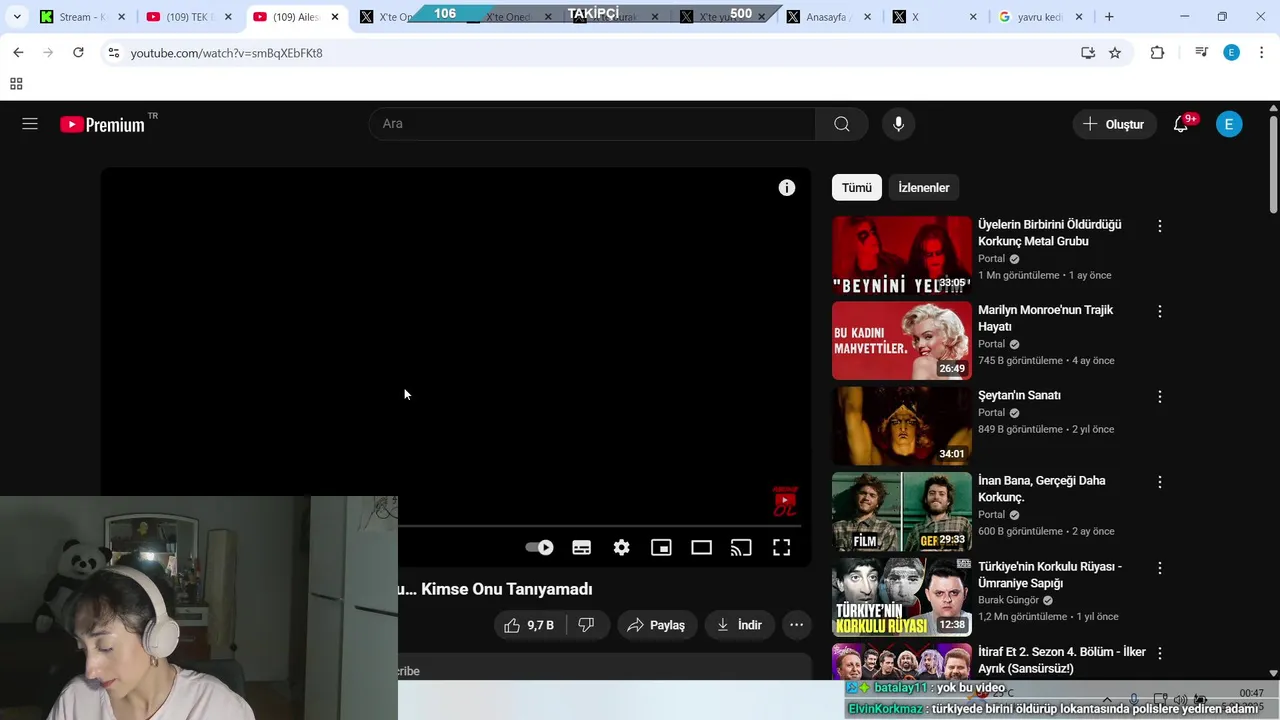The height and width of the screenshot is (720, 1280).
Task: Open options for Türkiye'nin Korkulu Rüyası video
Action: [1159, 568]
